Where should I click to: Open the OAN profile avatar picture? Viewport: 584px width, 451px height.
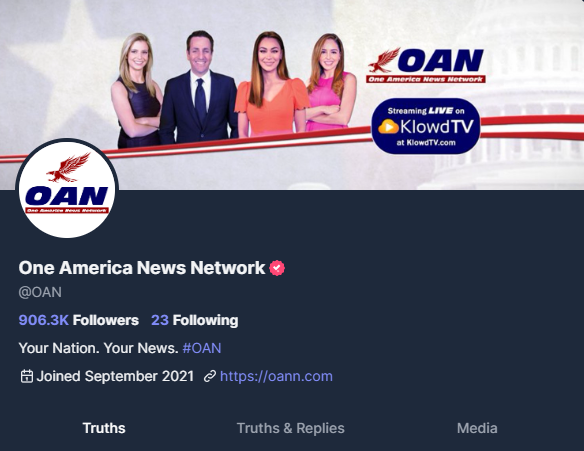[x=67, y=188]
